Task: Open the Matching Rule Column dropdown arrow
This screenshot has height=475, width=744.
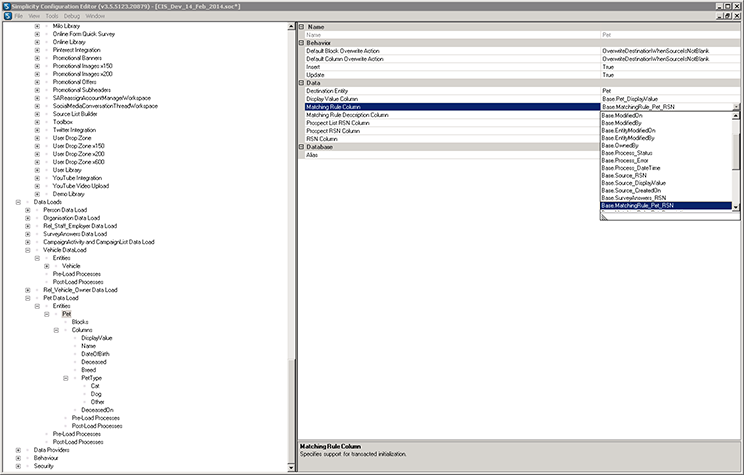Action: tap(736, 107)
